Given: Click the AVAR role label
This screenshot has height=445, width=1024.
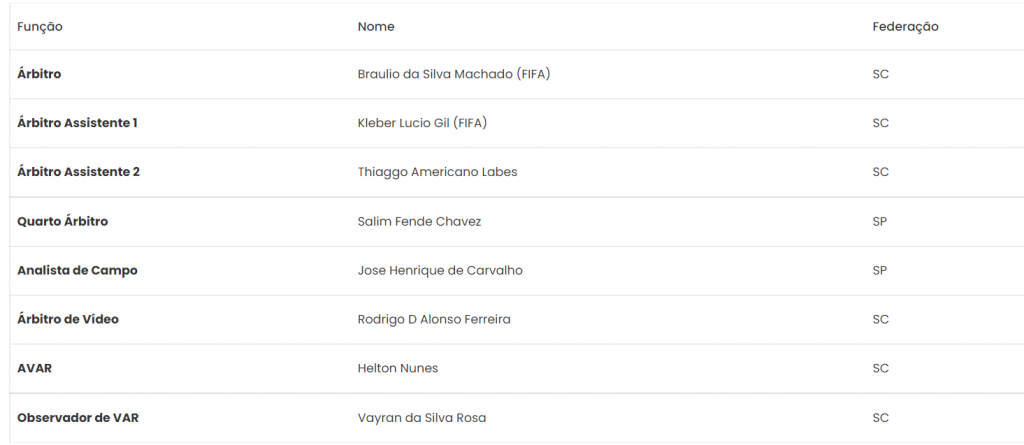Looking at the screenshot, I should click(x=35, y=369).
